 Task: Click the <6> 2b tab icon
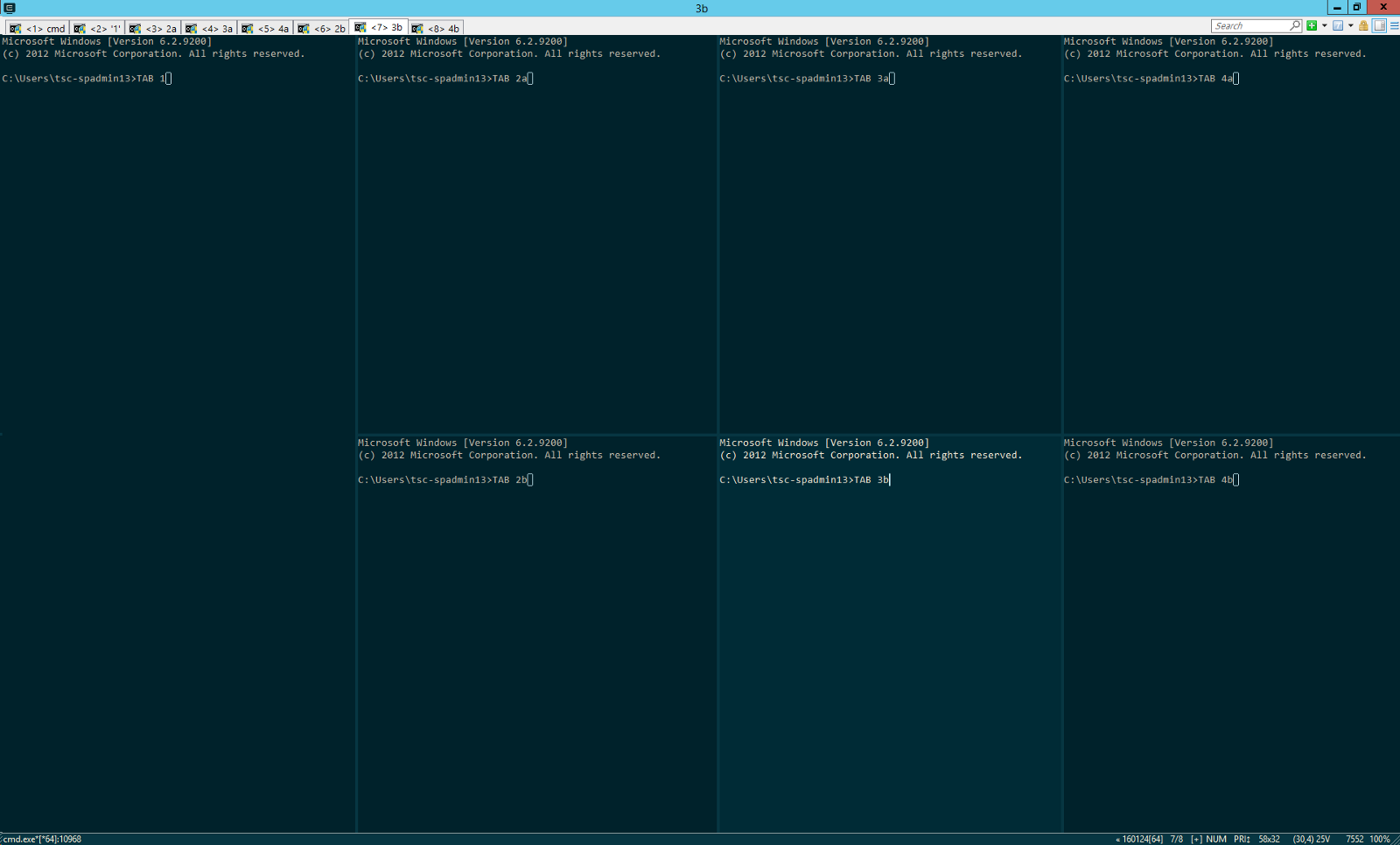[304, 29]
